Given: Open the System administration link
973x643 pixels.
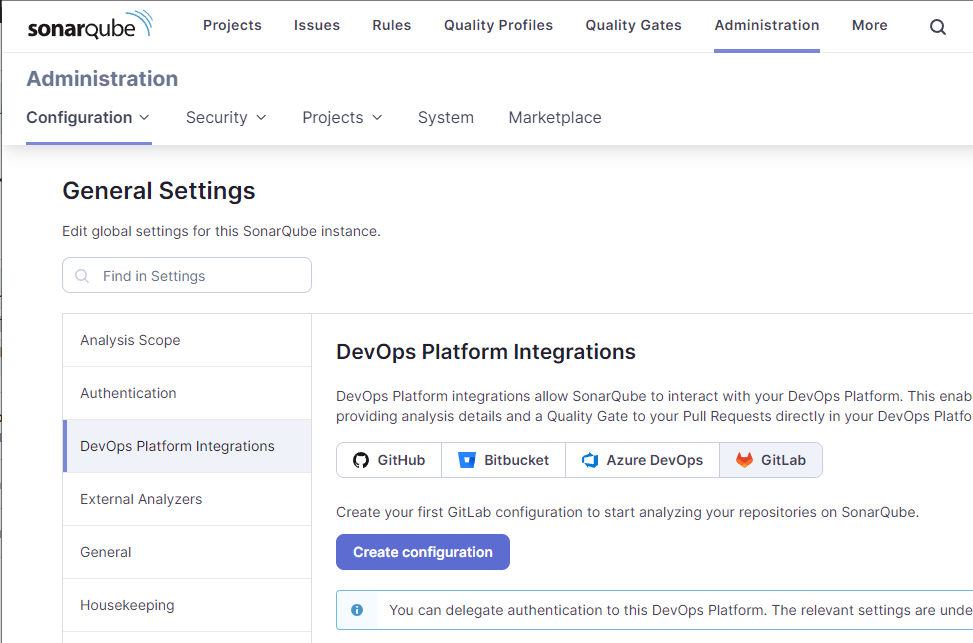Looking at the screenshot, I should click(x=446, y=118).
